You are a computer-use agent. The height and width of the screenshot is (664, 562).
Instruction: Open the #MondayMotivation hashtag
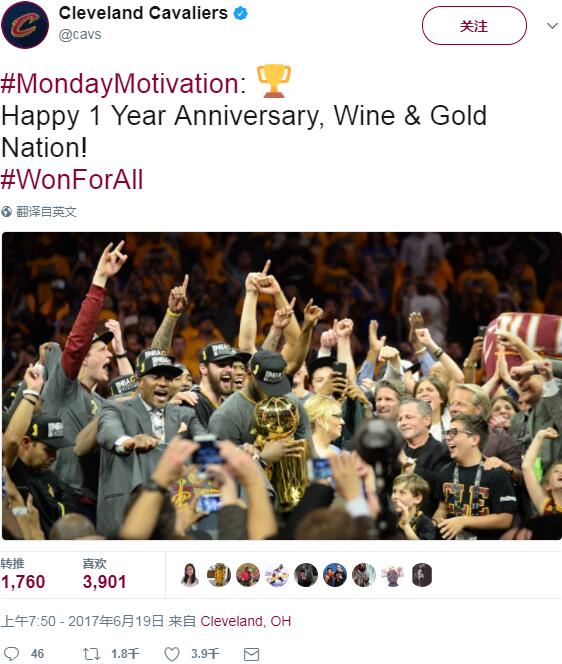tap(123, 83)
